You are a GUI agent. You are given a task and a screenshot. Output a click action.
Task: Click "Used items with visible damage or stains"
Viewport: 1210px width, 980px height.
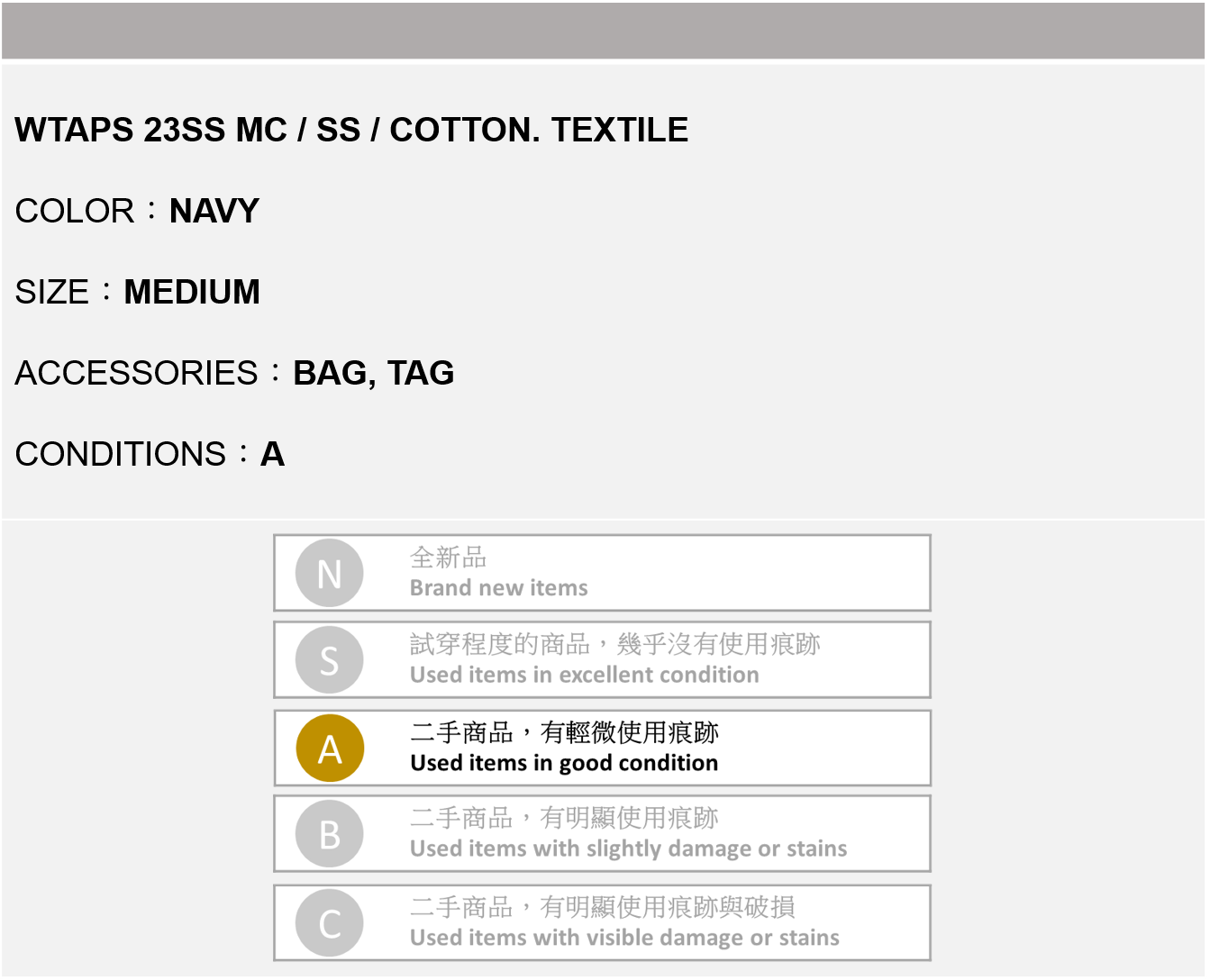tap(624, 938)
